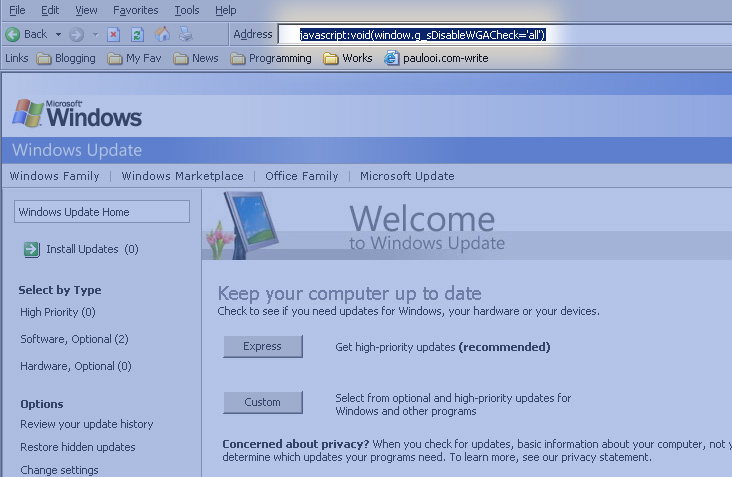The width and height of the screenshot is (732, 477).
Task: Open the Blogging links folder
Action: (66, 58)
